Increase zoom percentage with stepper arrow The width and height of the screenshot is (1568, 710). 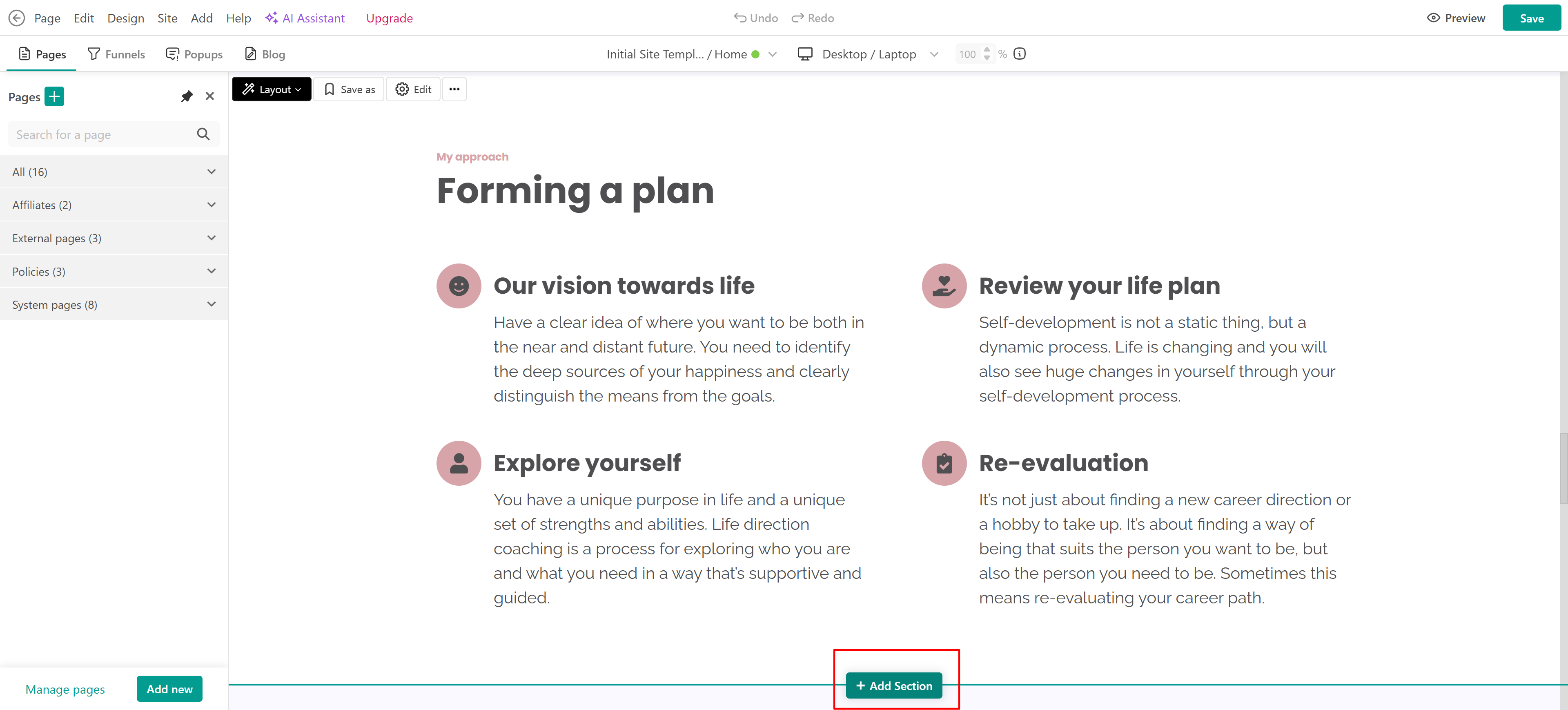pos(987,49)
